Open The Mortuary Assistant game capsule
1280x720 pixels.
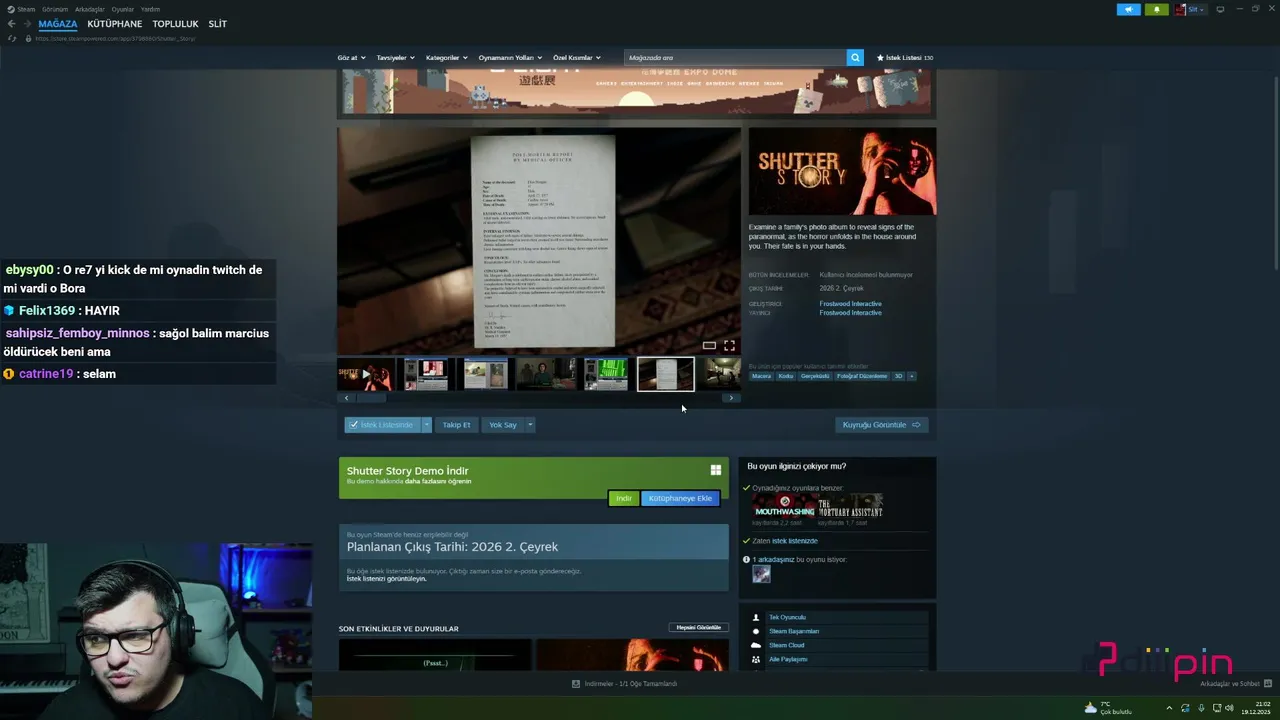tap(850, 505)
